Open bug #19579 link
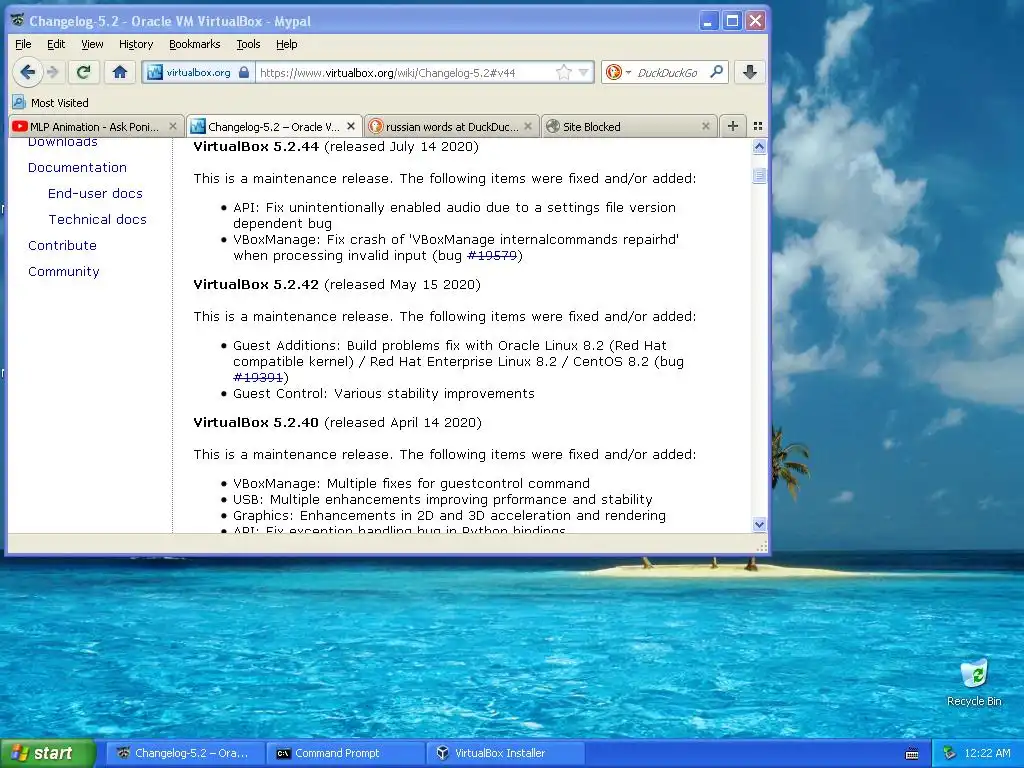1024x768 pixels. (x=492, y=255)
